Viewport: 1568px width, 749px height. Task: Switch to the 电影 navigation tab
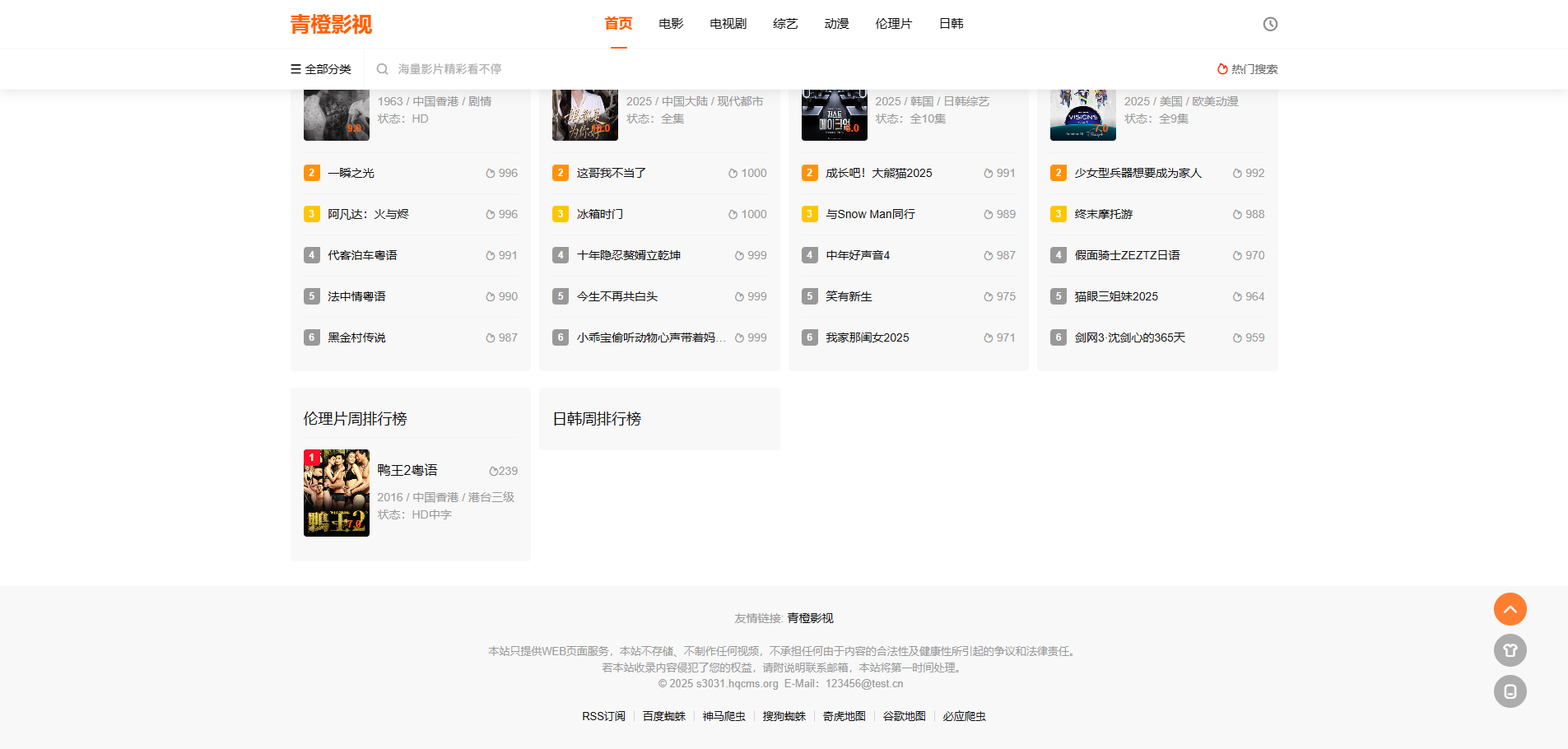[x=671, y=24]
